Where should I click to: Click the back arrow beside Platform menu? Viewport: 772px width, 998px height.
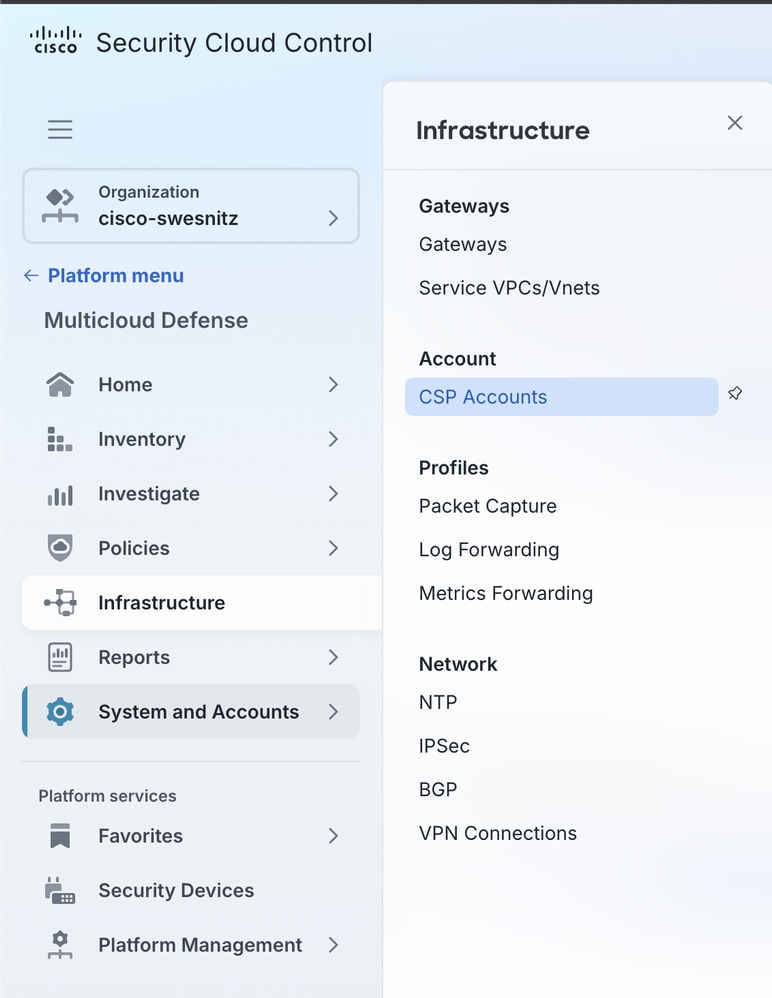click(31, 276)
